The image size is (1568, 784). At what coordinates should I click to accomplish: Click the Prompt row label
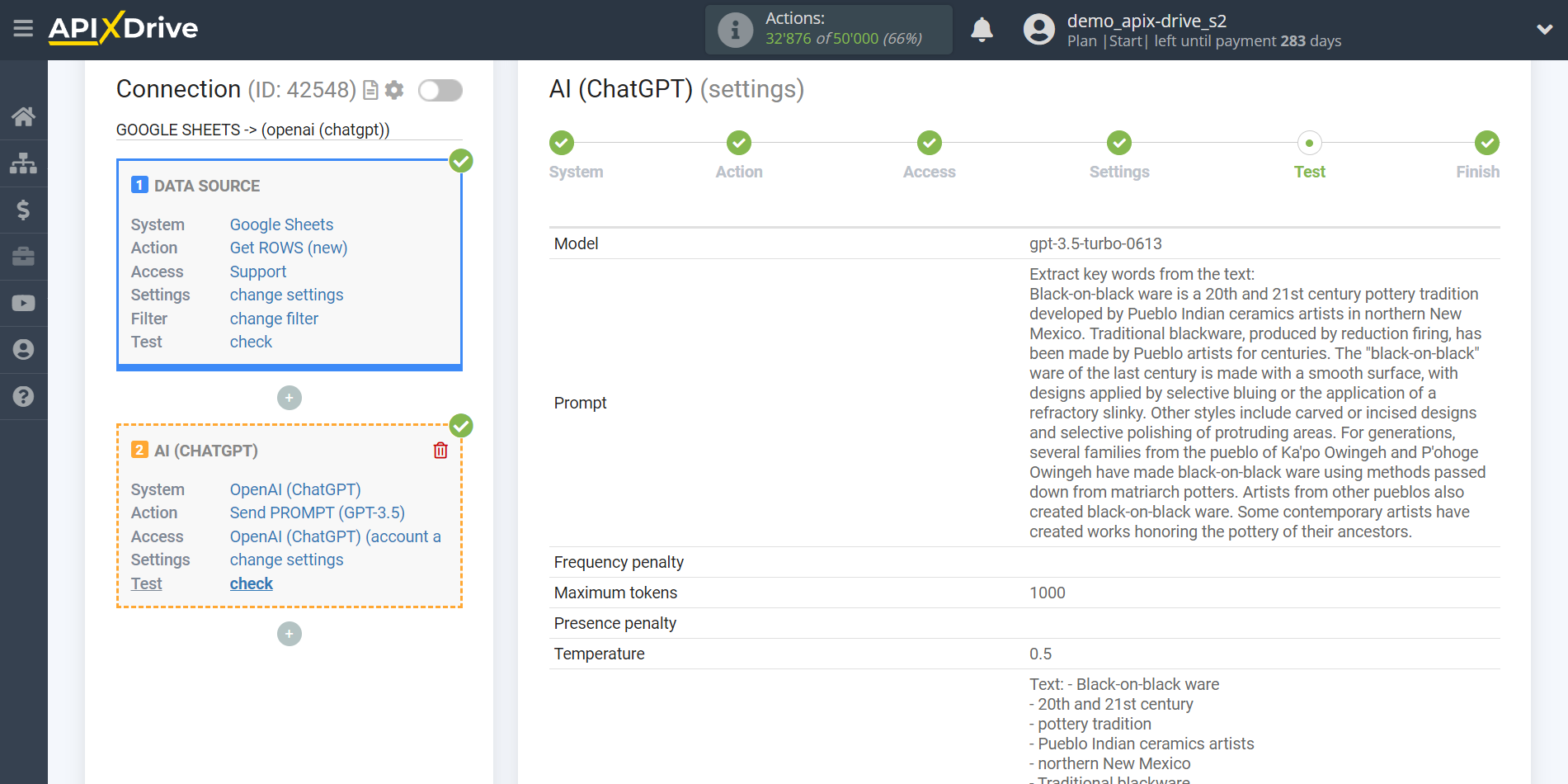coord(580,403)
